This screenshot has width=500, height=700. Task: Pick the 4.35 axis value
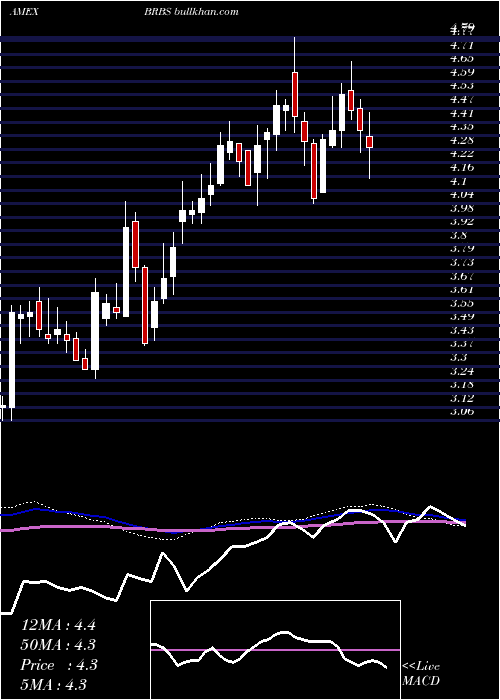[462, 126]
